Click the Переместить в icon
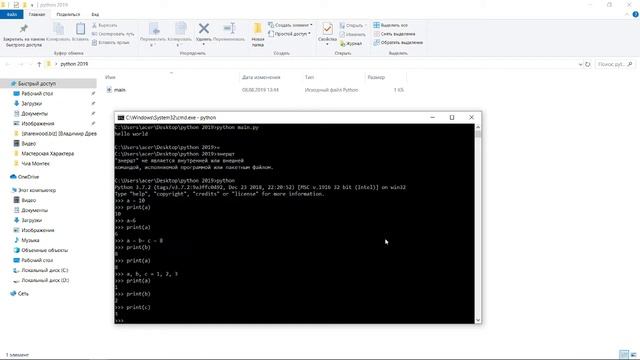 [x=153, y=29]
